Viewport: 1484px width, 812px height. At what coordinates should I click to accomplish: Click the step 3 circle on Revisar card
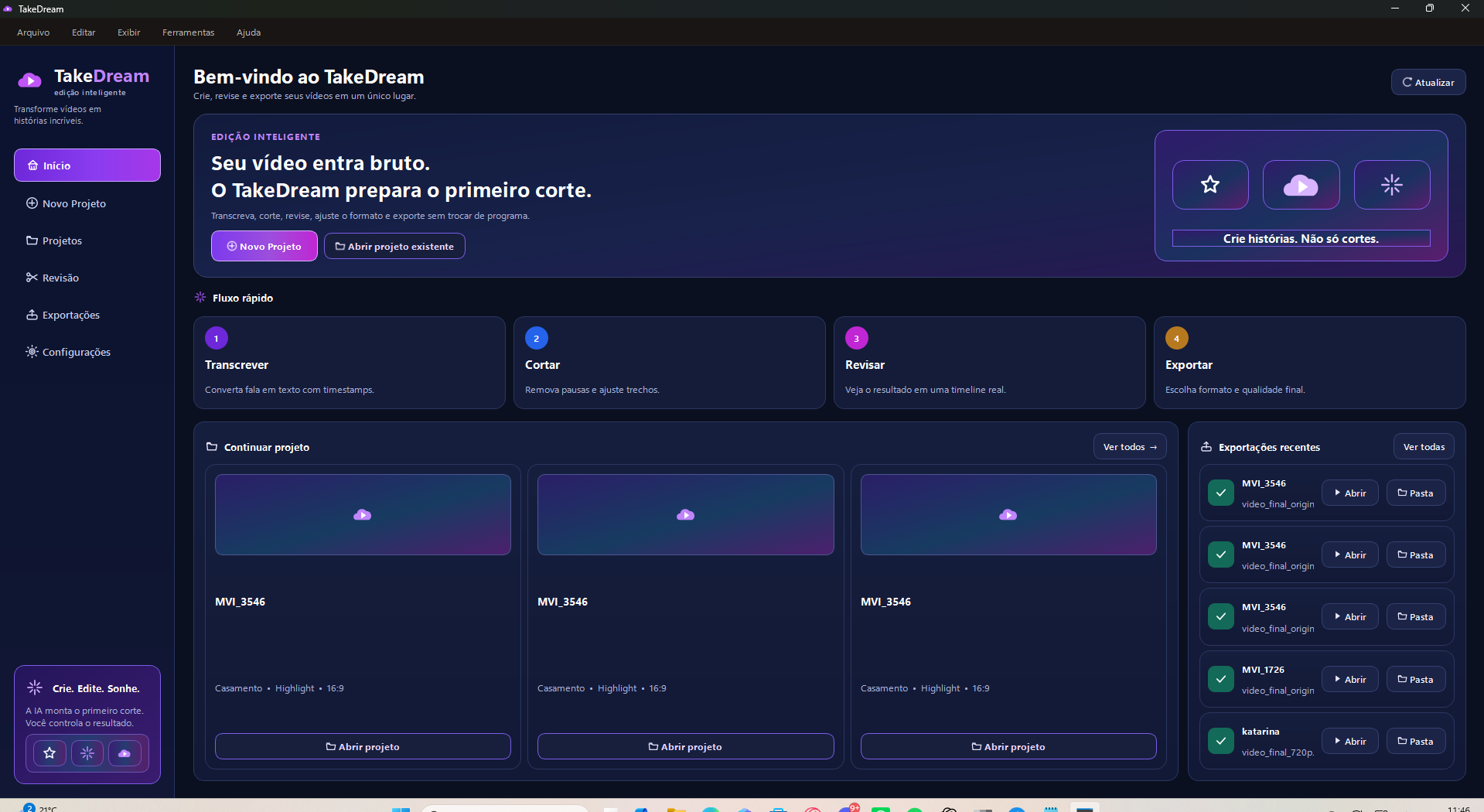pyautogui.click(x=857, y=338)
